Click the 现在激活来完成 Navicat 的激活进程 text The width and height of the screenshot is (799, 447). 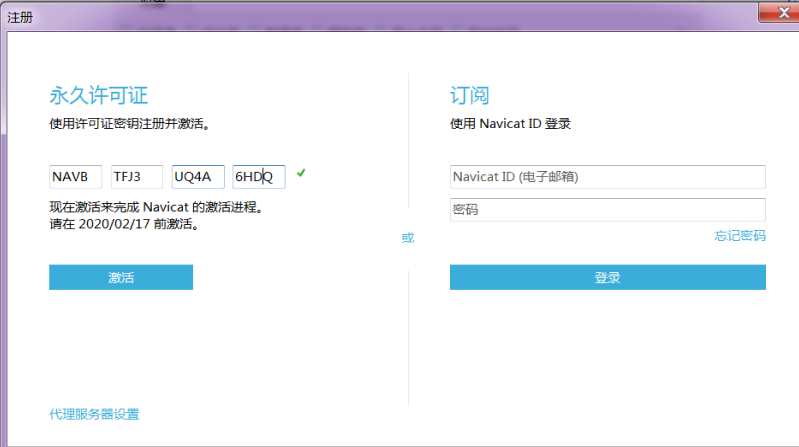click(x=156, y=207)
